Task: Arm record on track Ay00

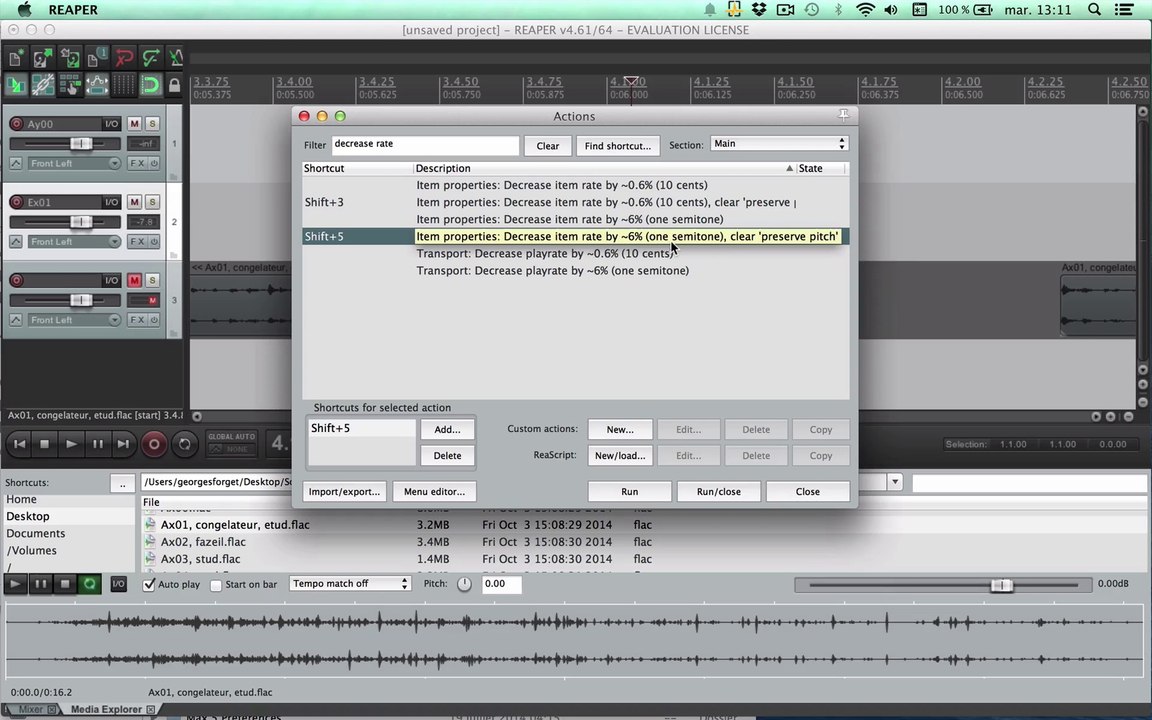Action: click(16, 123)
